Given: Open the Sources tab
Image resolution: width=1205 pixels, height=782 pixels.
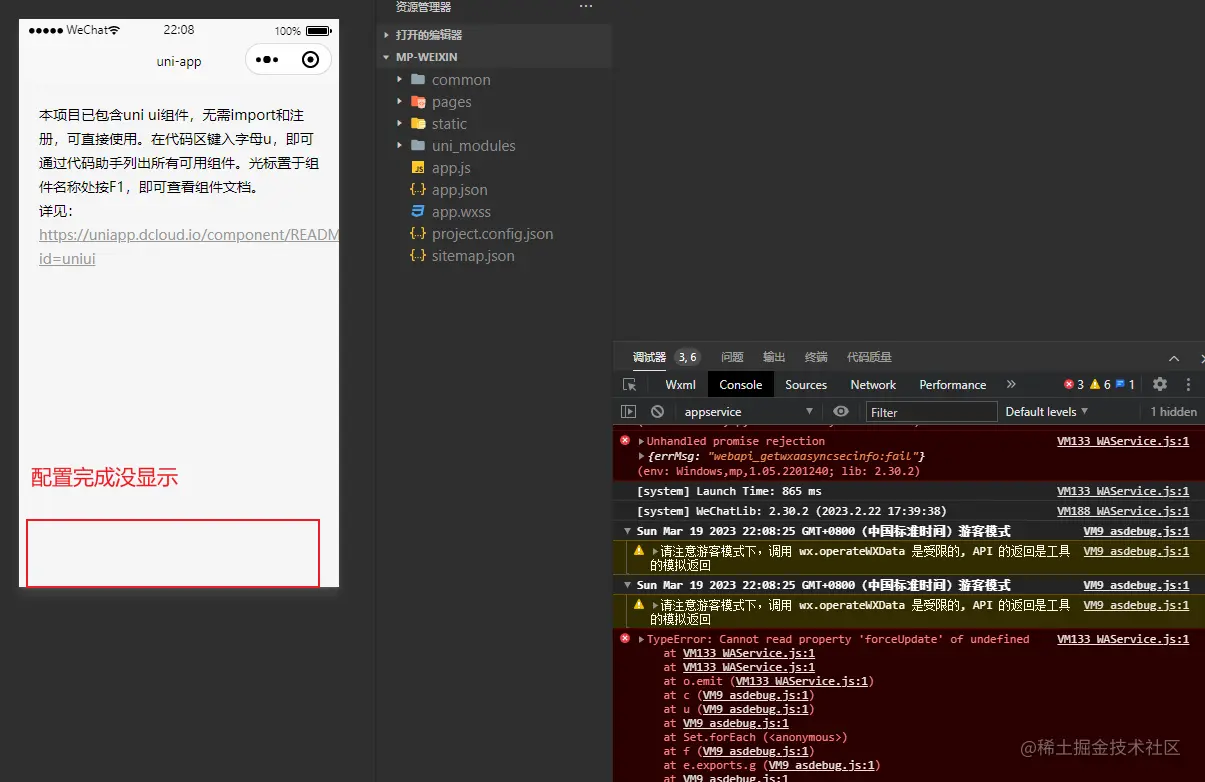Looking at the screenshot, I should (x=806, y=384).
